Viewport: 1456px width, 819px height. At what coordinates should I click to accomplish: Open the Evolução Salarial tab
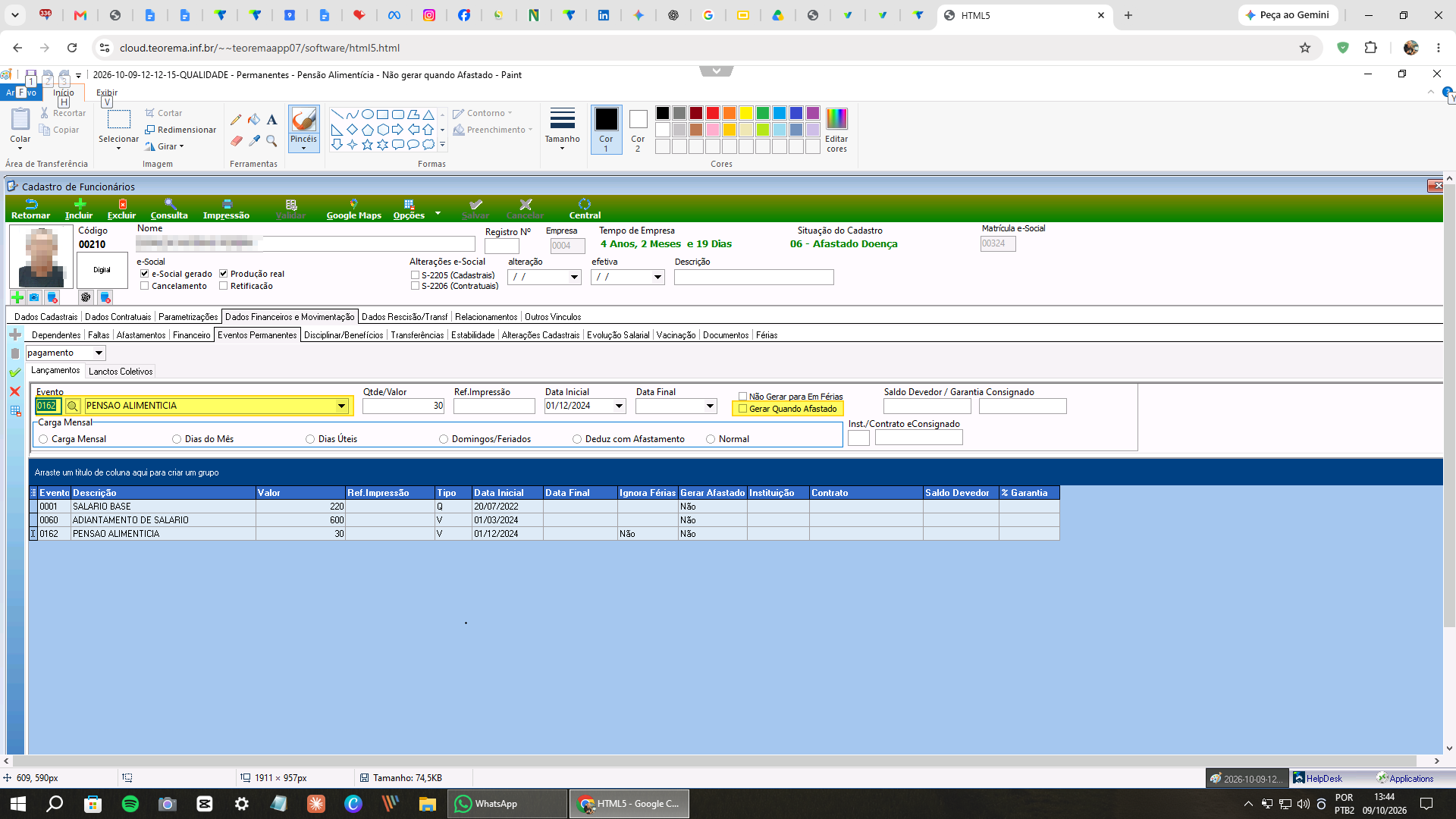click(618, 335)
